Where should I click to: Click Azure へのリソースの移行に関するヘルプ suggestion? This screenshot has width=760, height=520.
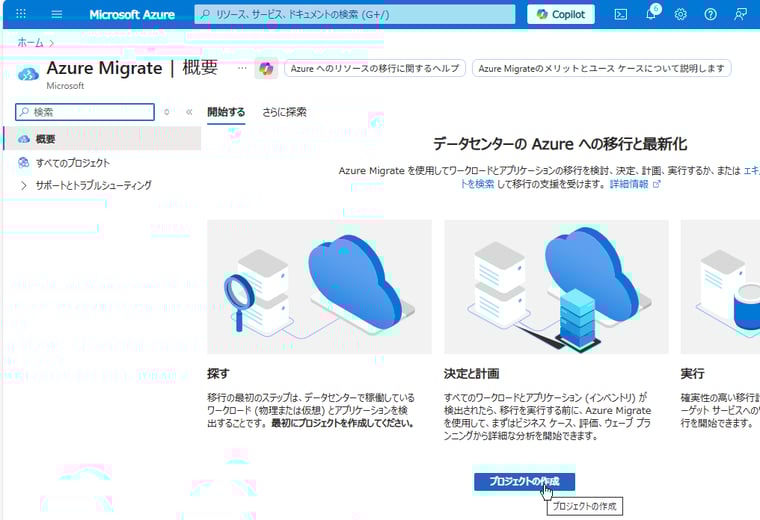tap(375, 68)
